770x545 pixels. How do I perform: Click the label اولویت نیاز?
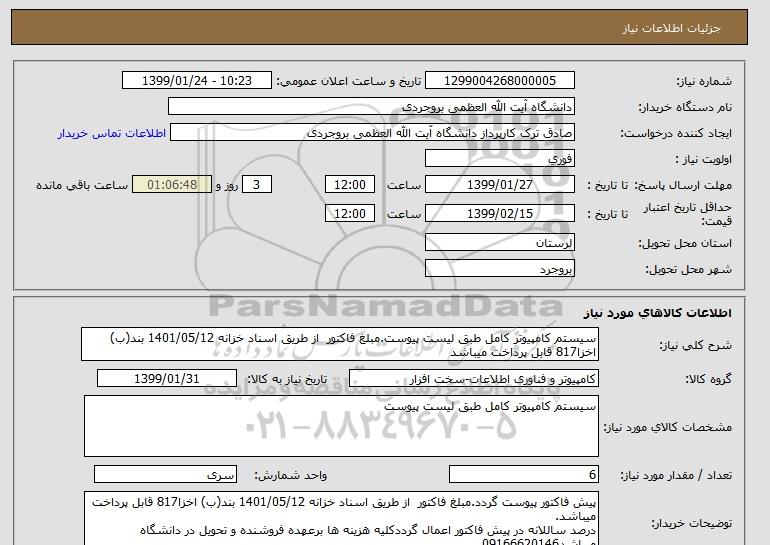703,160
